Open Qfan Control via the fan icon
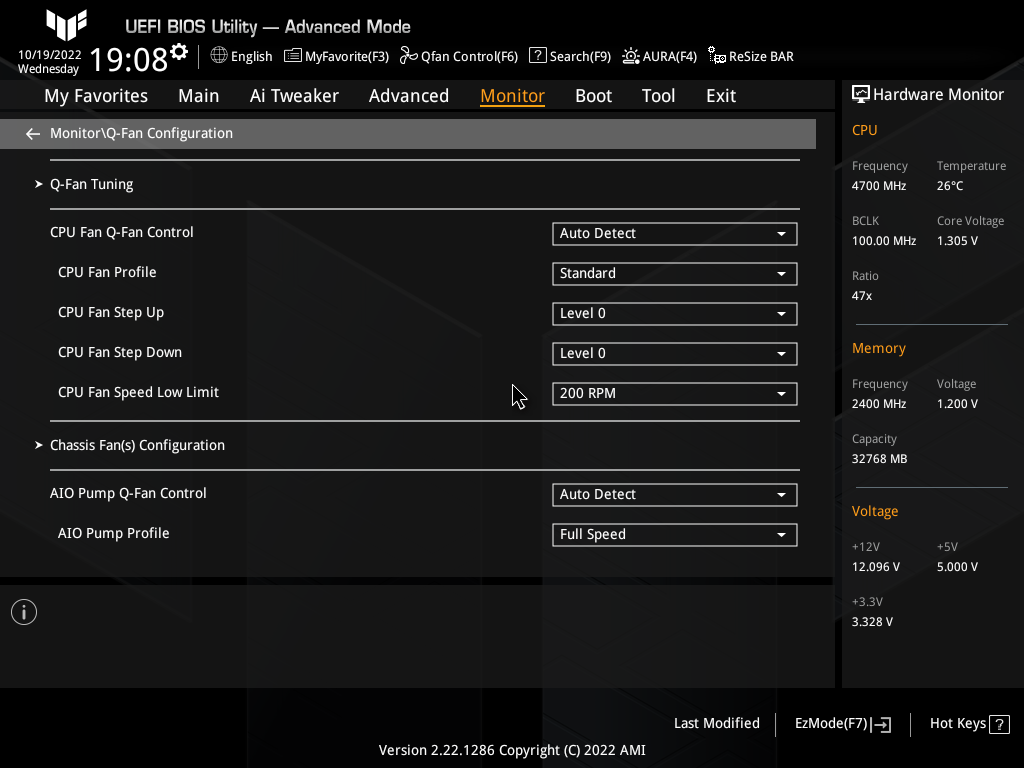 click(407, 56)
